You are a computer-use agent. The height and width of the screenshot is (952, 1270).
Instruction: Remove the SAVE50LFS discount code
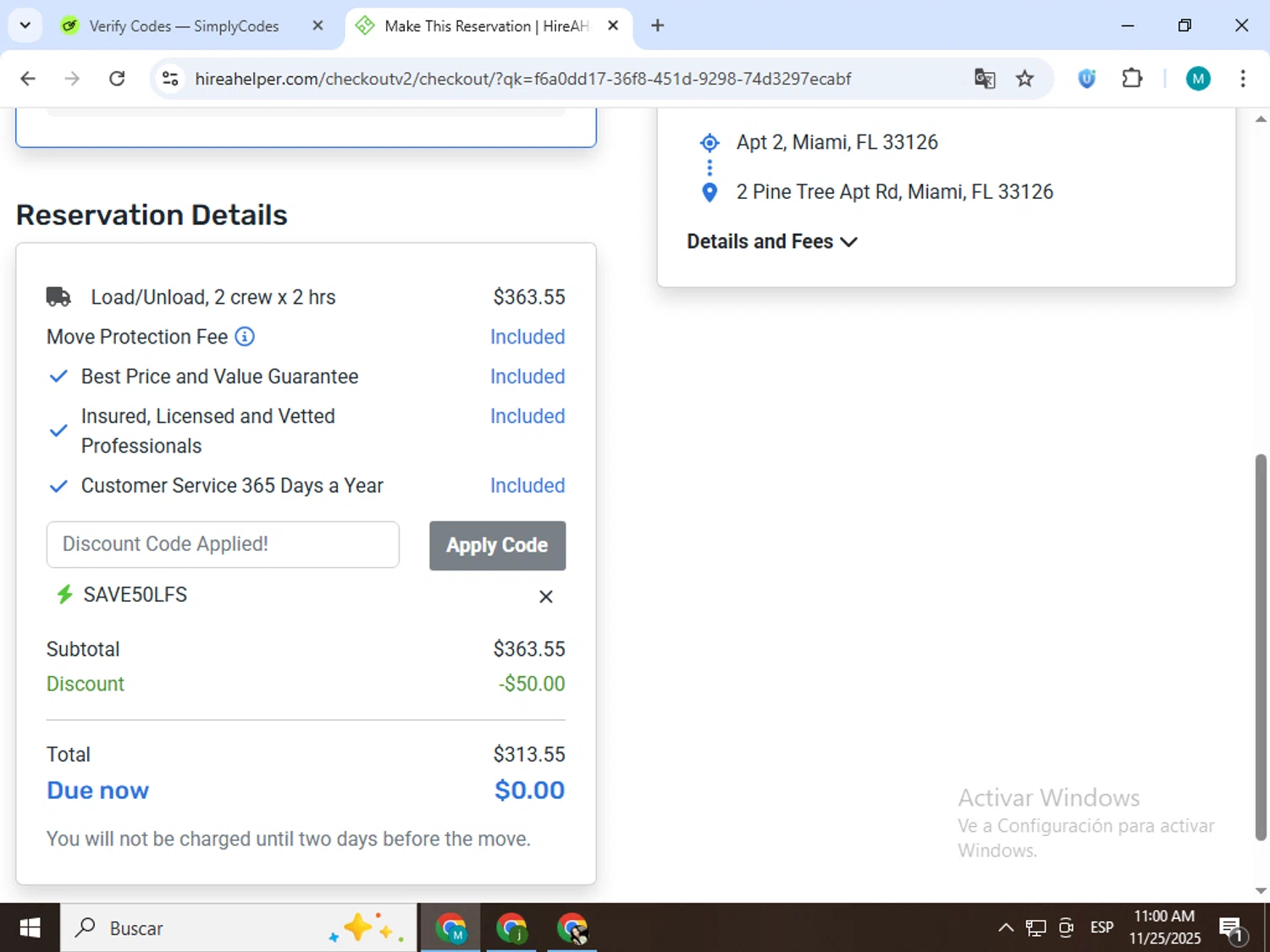(x=546, y=597)
